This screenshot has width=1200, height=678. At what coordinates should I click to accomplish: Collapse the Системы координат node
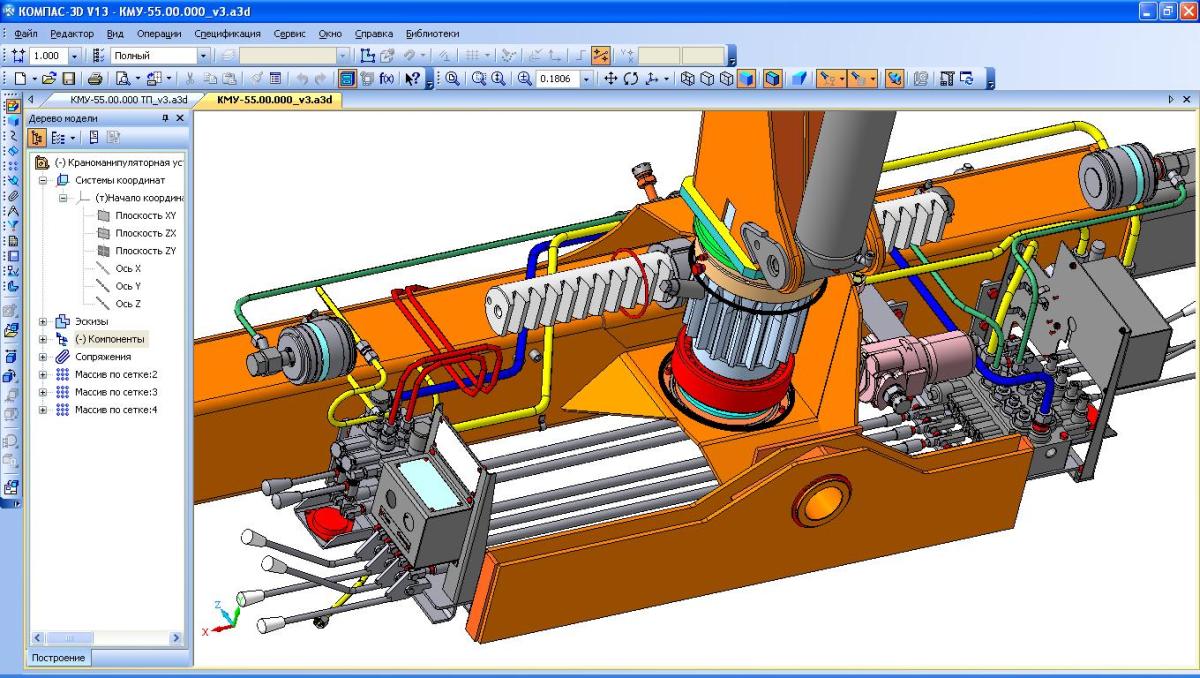point(44,180)
